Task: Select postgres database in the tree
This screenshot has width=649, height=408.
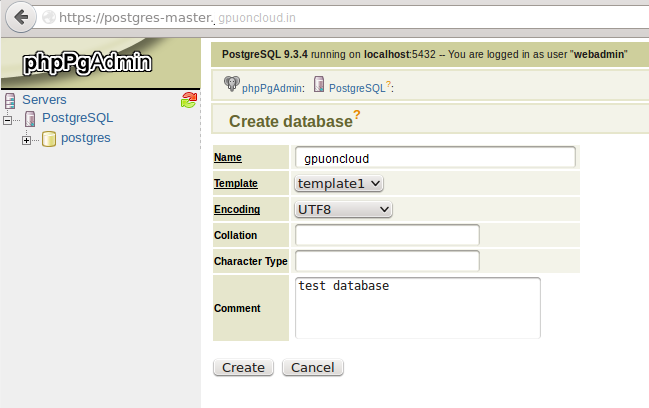Action: pos(85,138)
